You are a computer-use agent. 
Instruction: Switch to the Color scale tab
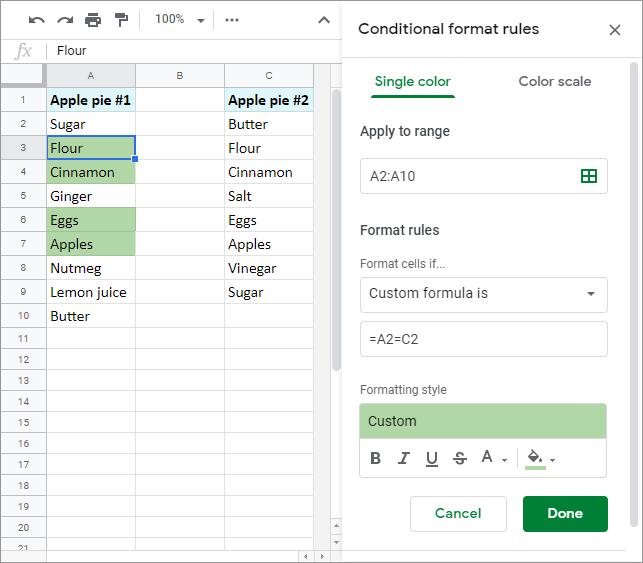[x=554, y=82]
